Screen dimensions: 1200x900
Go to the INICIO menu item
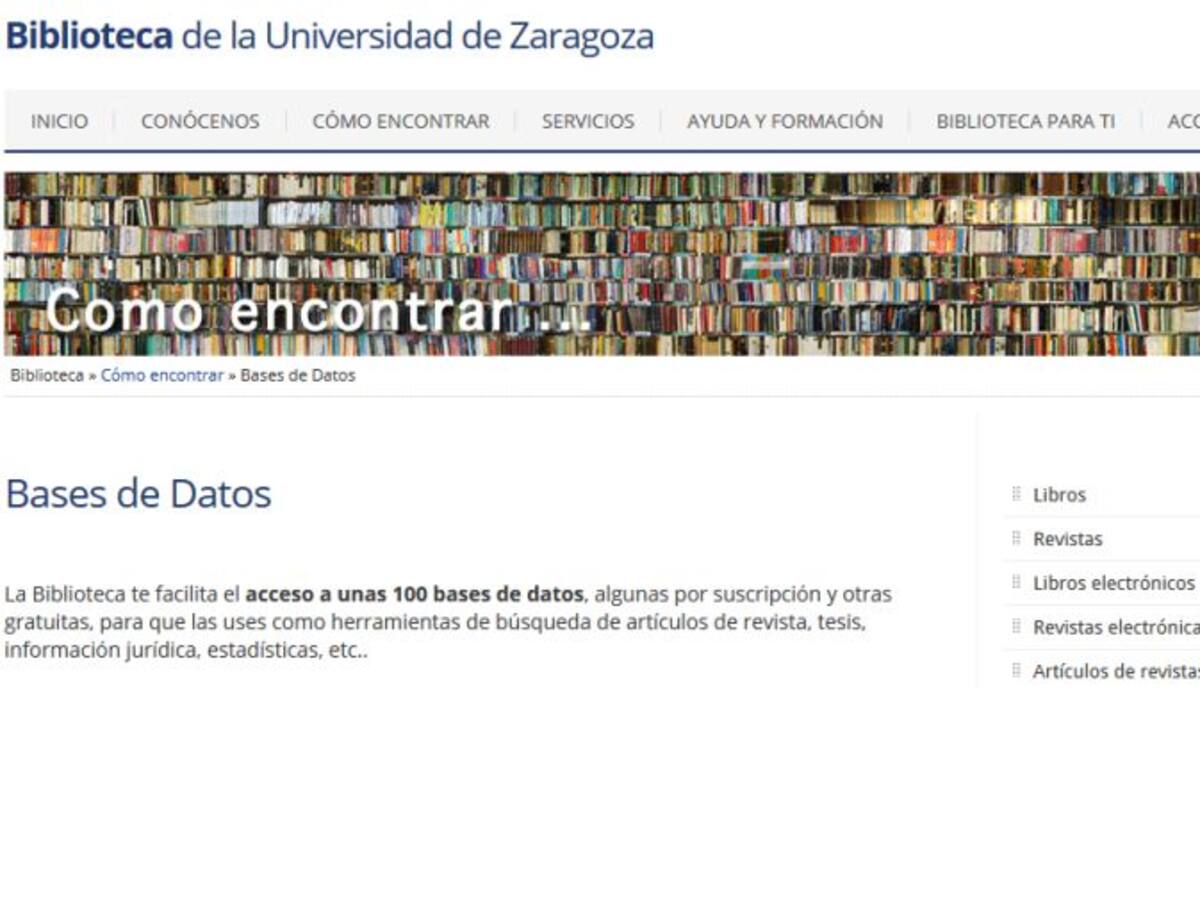(59, 121)
